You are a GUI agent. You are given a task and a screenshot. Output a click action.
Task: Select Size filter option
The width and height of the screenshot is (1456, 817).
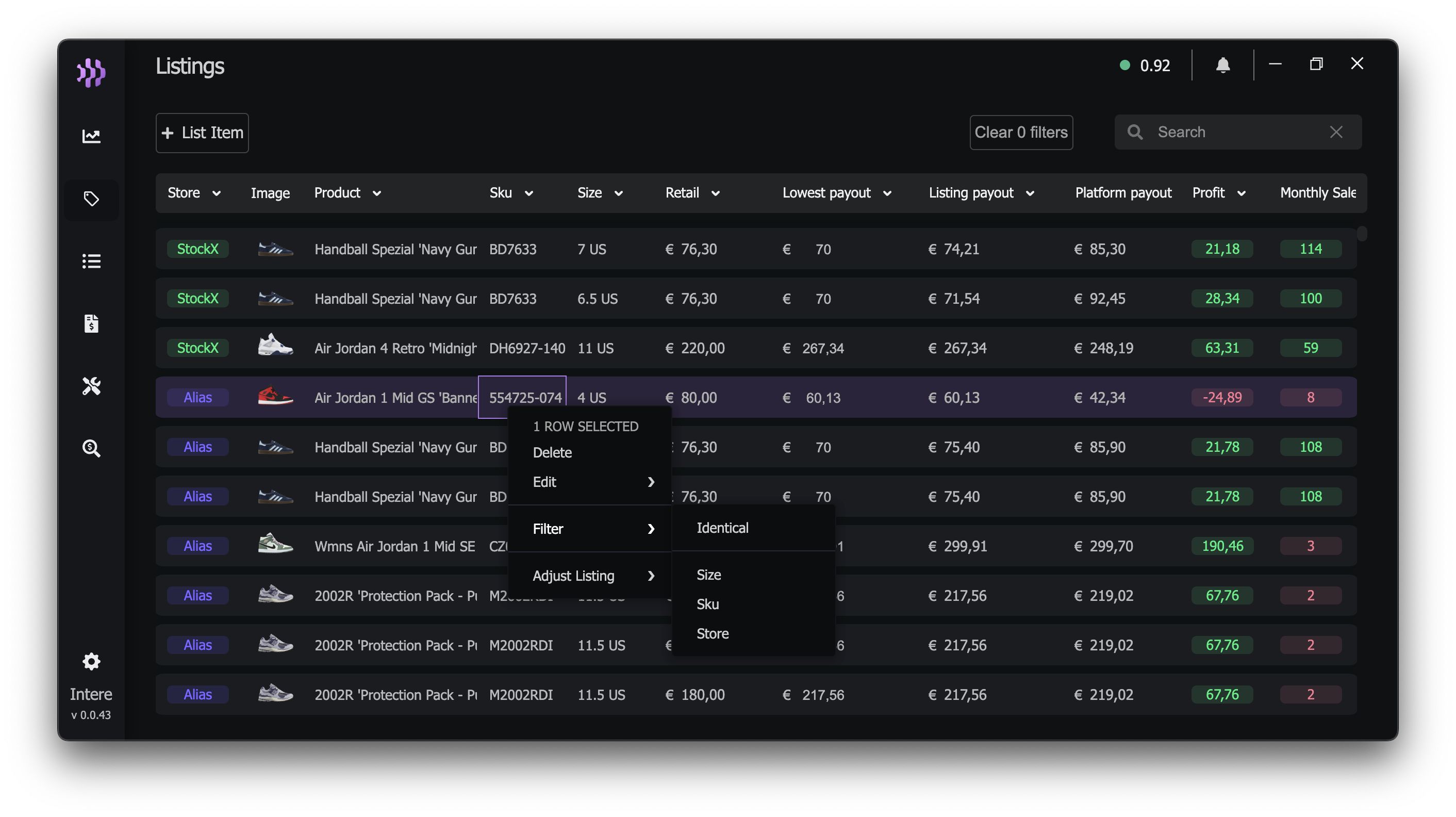pos(753,575)
